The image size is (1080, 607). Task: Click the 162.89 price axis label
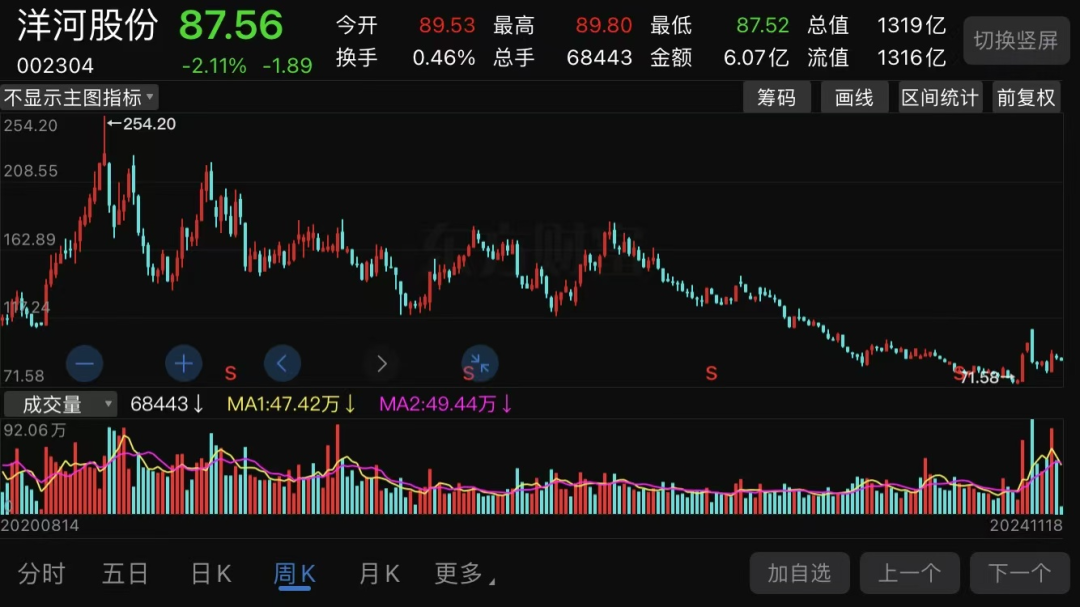30,240
